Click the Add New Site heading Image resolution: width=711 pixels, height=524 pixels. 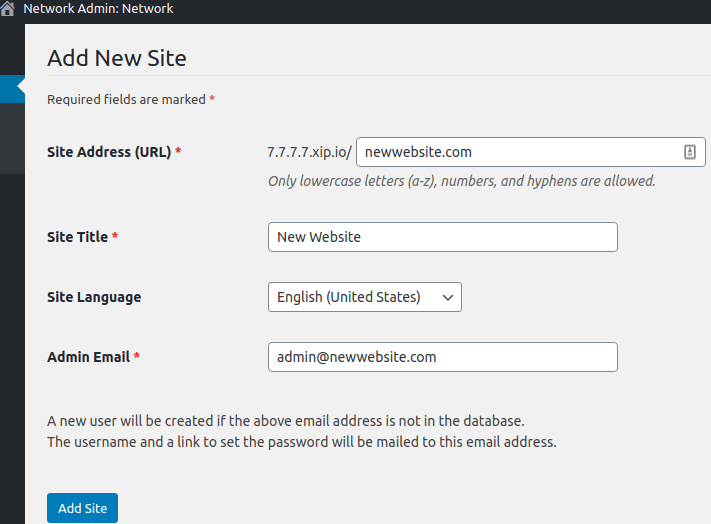tap(117, 58)
